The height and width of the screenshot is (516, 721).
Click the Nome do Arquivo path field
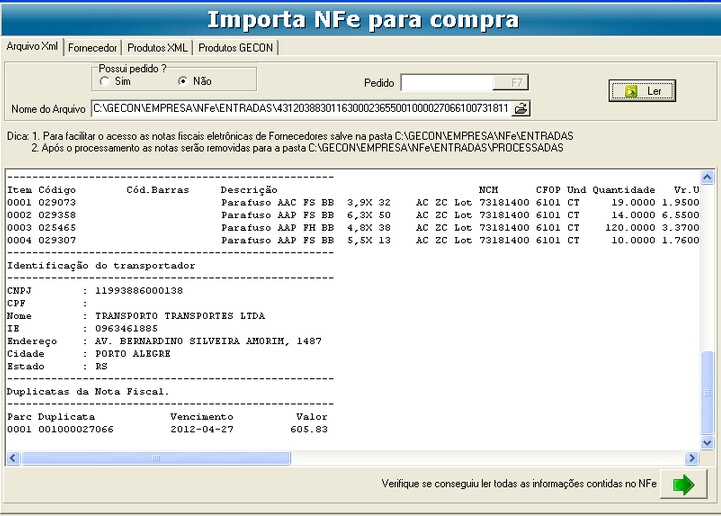pos(301,109)
